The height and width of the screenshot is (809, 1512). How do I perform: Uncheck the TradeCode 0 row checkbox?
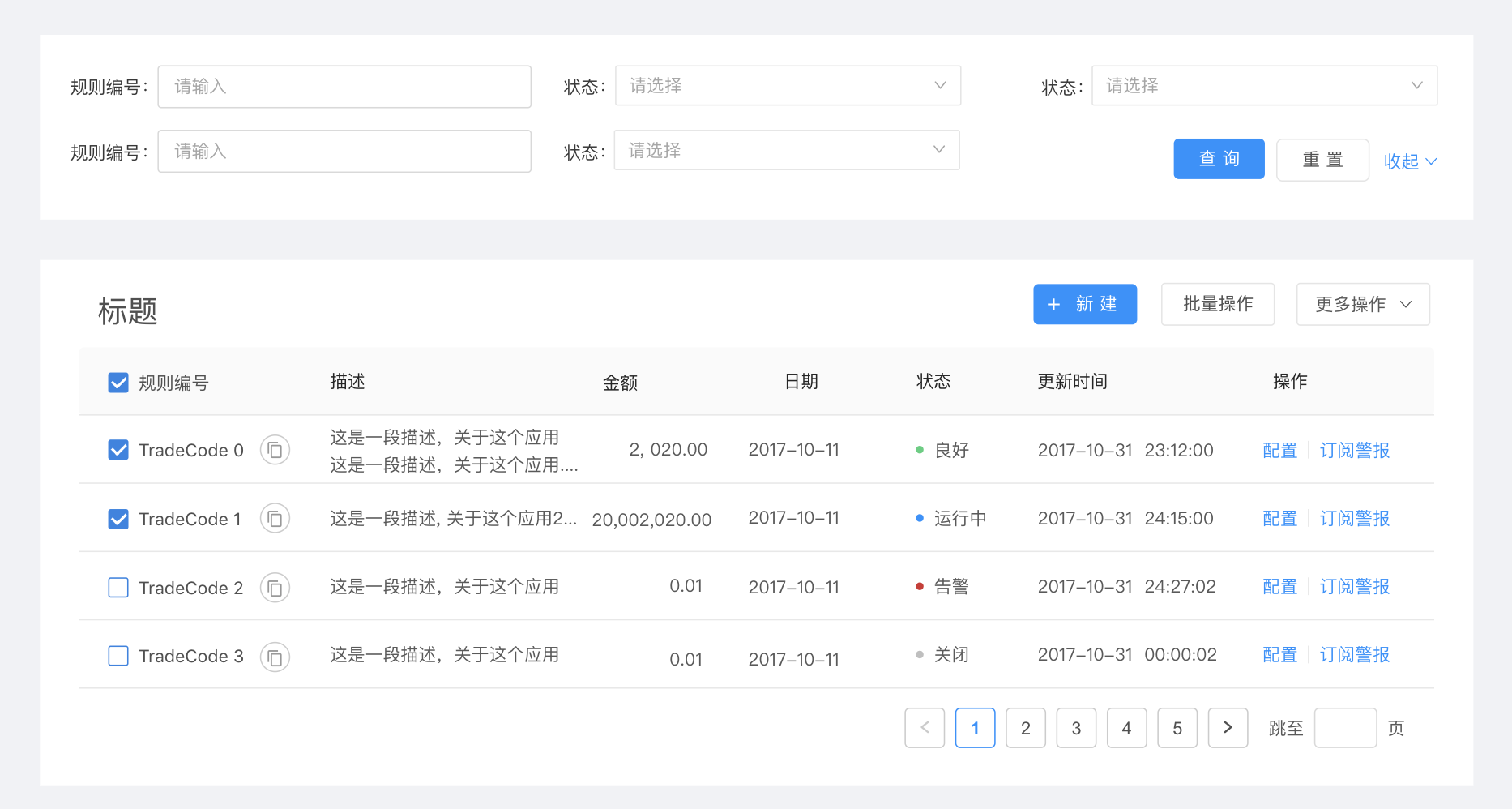[x=118, y=450]
